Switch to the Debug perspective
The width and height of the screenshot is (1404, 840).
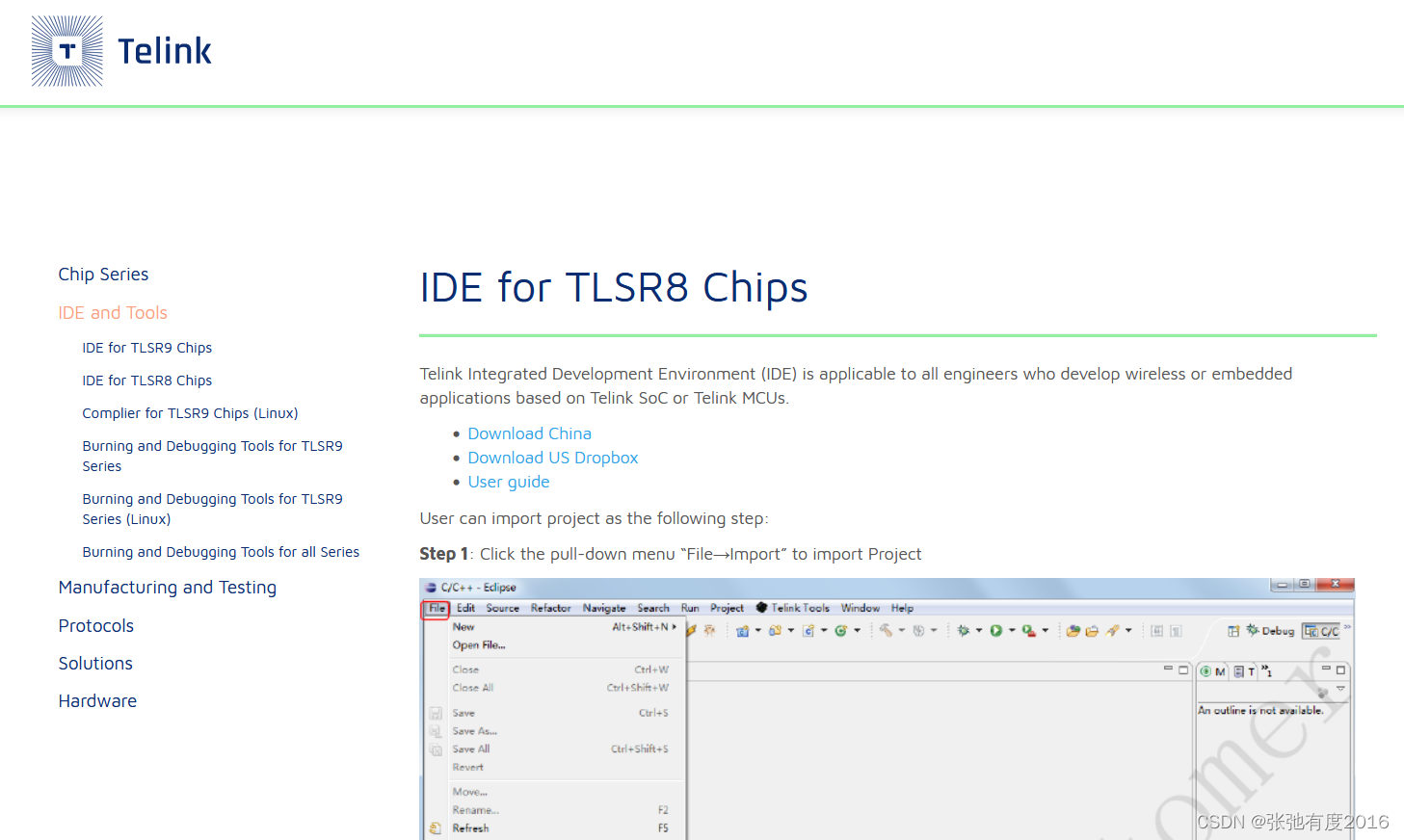pos(1270,631)
